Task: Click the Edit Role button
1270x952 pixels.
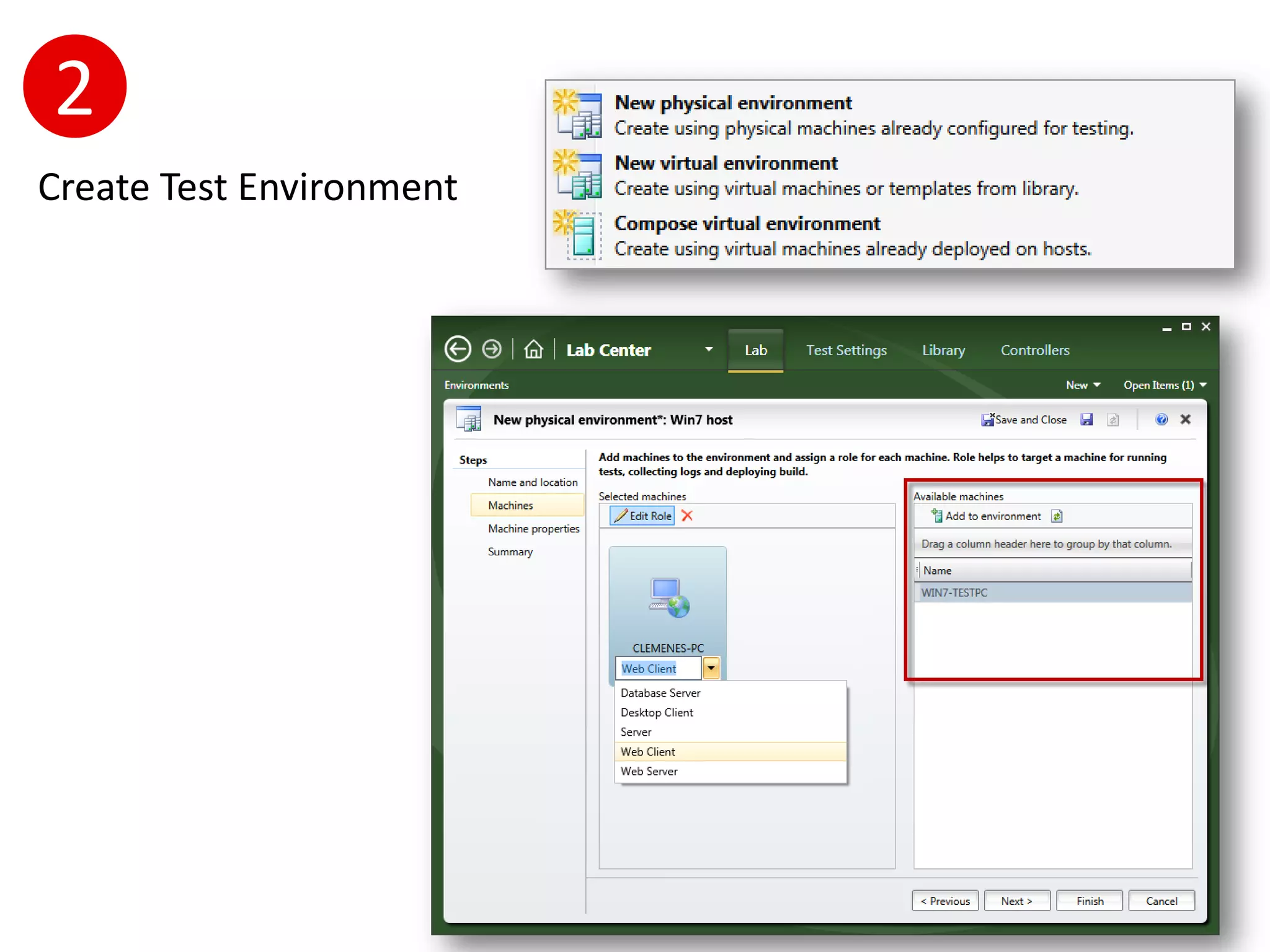Action: click(x=642, y=516)
